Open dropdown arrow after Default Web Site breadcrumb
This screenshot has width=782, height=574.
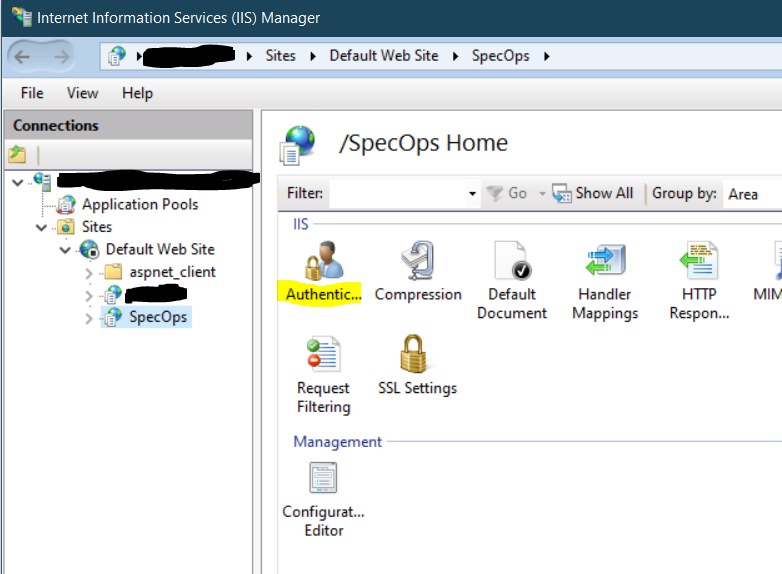point(455,56)
